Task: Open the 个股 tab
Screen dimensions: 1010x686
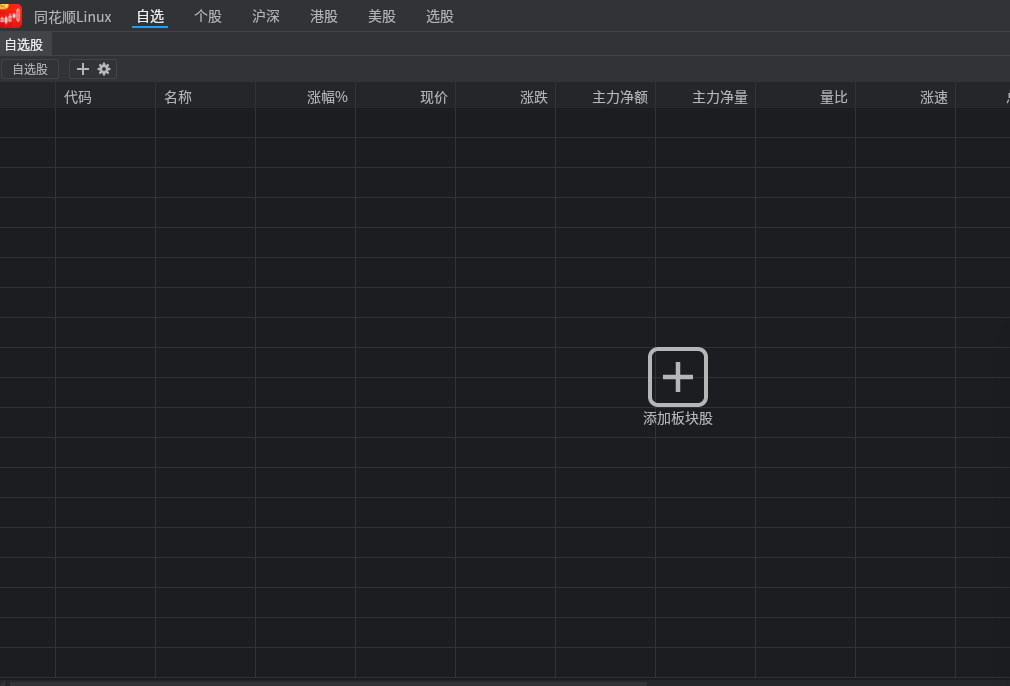Action: coord(208,16)
